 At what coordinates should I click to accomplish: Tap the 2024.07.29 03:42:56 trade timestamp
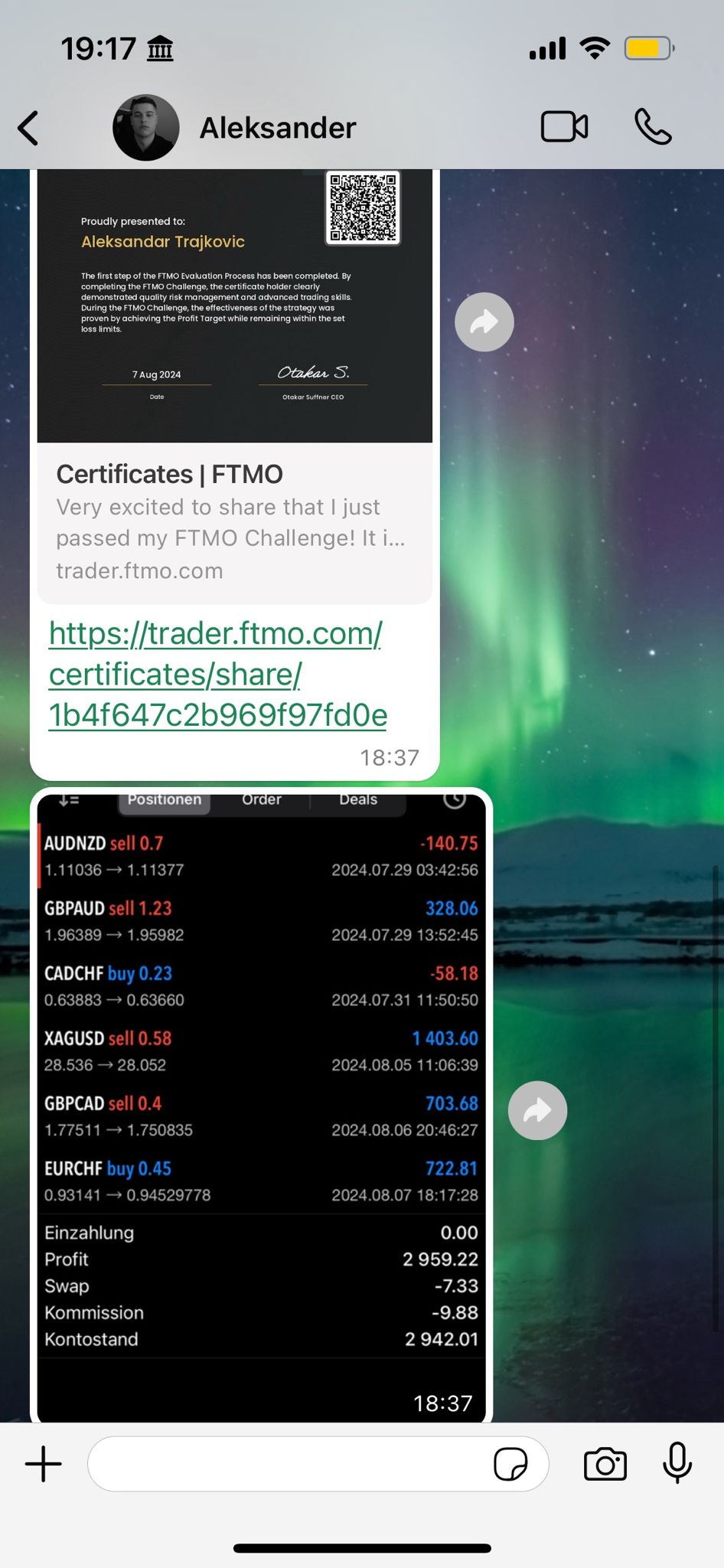pyautogui.click(x=405, y=870)
